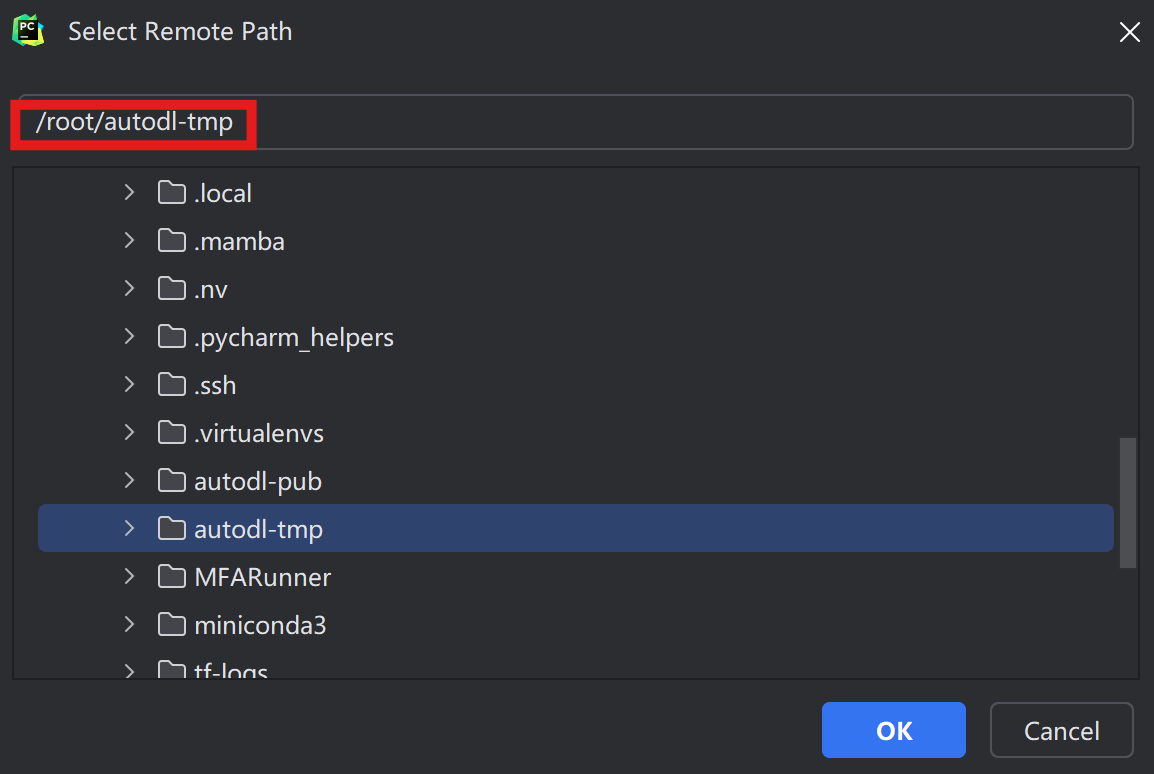Click the folder icon next to autodl-pub
The image size is (1154, 774).
coord(173,481)
